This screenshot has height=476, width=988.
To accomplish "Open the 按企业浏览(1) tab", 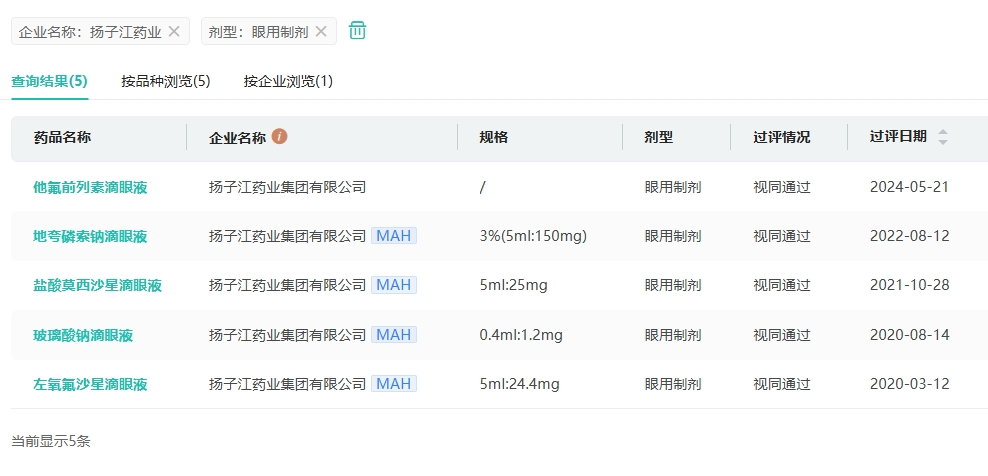I will click(288, 81).
